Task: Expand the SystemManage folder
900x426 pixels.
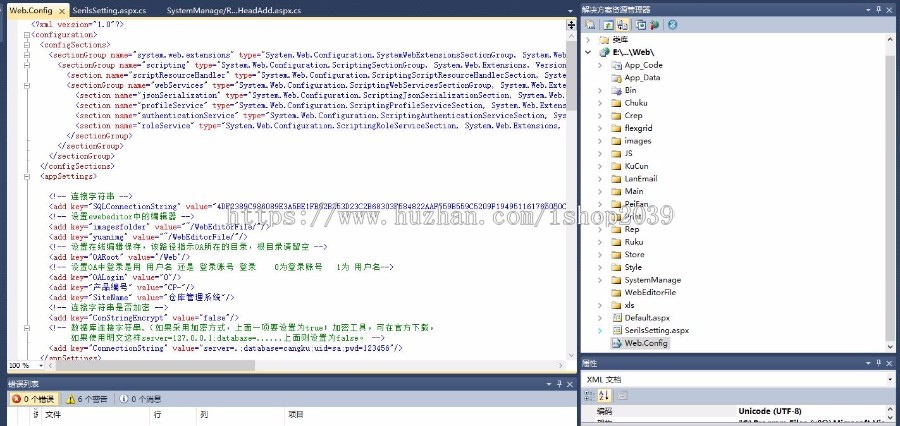Action: 600,280
